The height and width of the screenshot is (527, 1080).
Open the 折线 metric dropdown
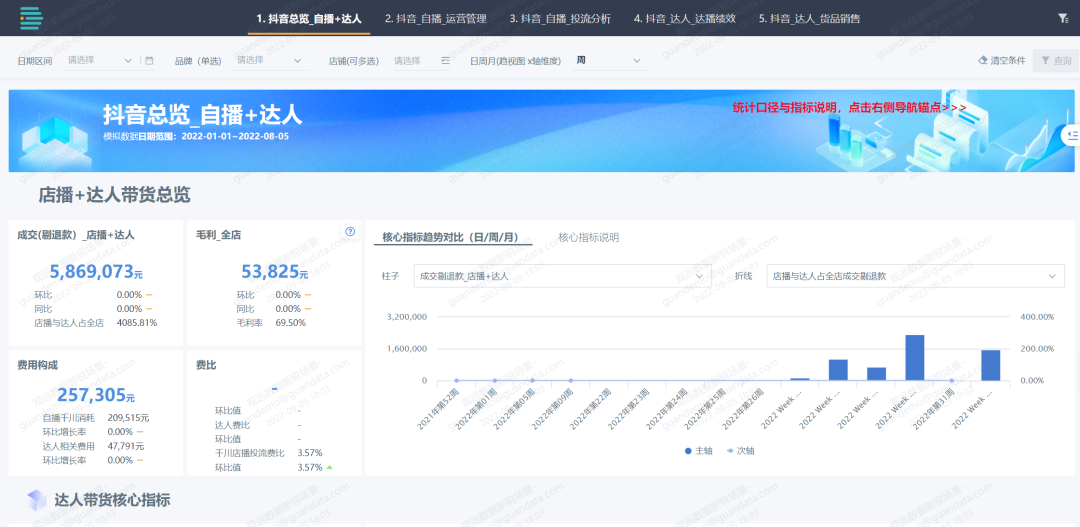tap(915, 276)
